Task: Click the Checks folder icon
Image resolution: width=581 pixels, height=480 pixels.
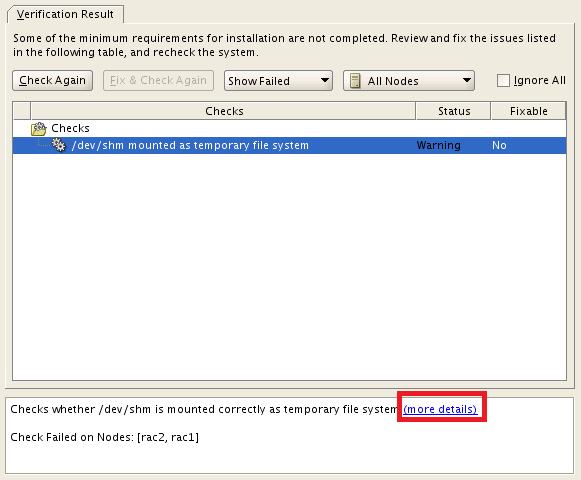Action: 39,128
